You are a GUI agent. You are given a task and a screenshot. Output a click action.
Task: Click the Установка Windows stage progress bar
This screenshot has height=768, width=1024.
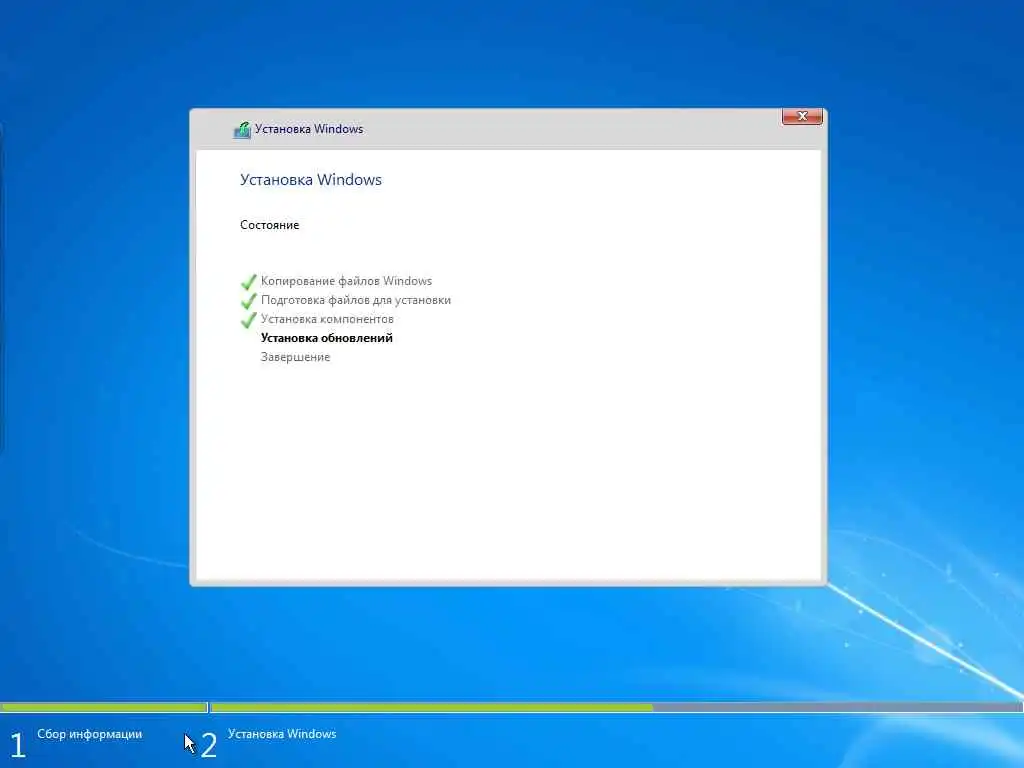[x=616, y=707]
